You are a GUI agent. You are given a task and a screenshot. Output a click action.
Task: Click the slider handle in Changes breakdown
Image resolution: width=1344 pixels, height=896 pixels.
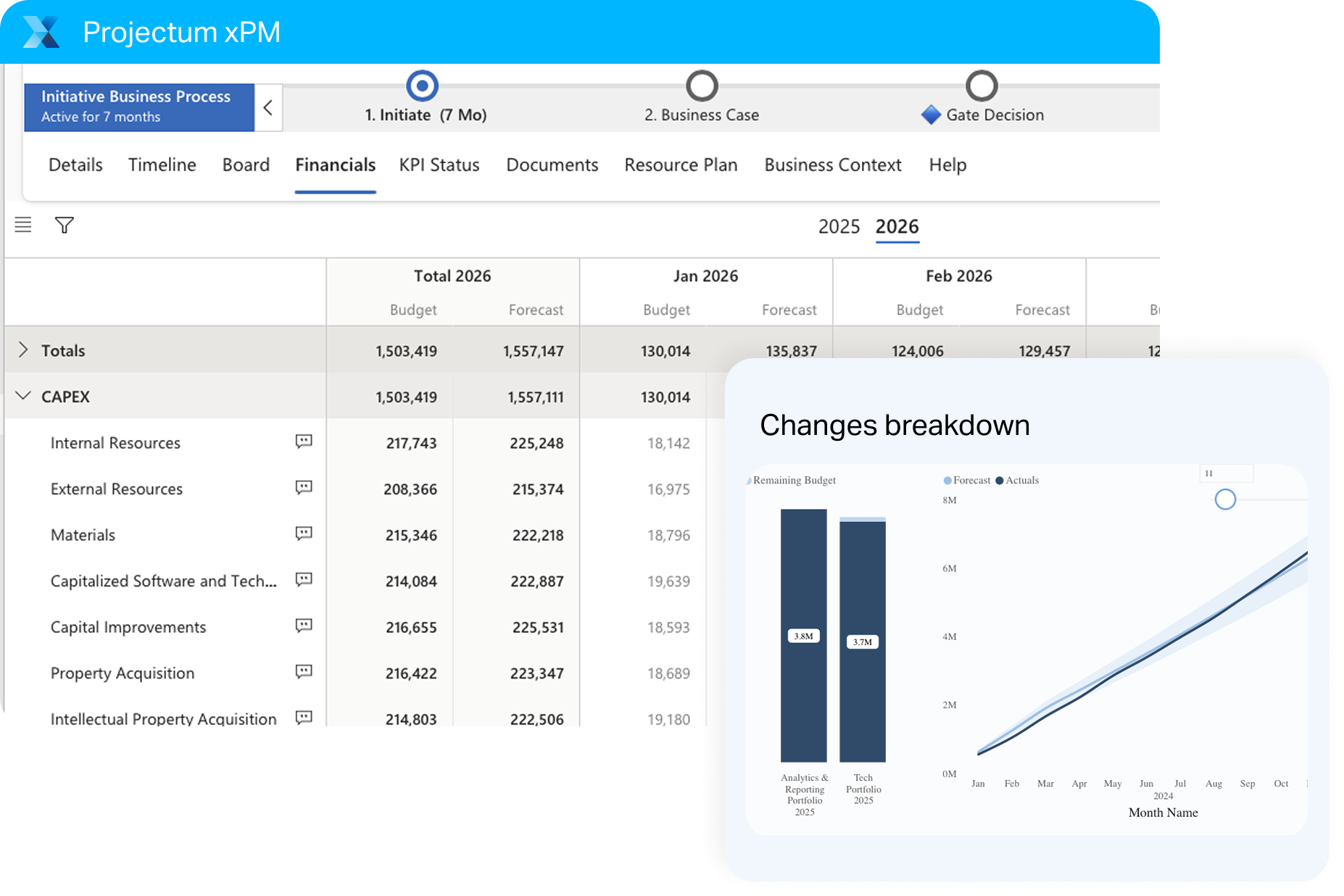click(1225, 499)
